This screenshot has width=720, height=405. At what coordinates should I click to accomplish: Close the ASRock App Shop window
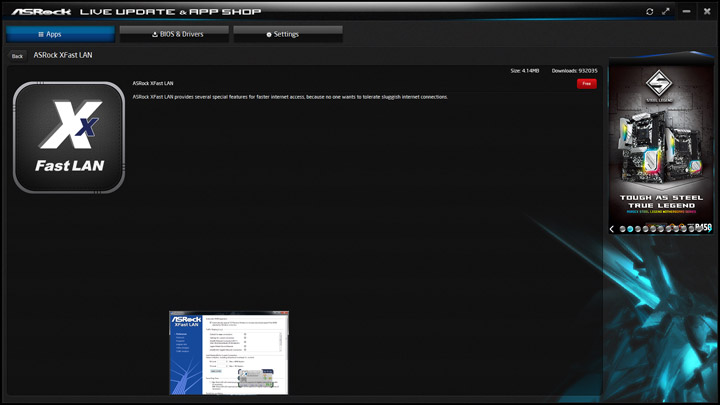click(x=707, y=11)
